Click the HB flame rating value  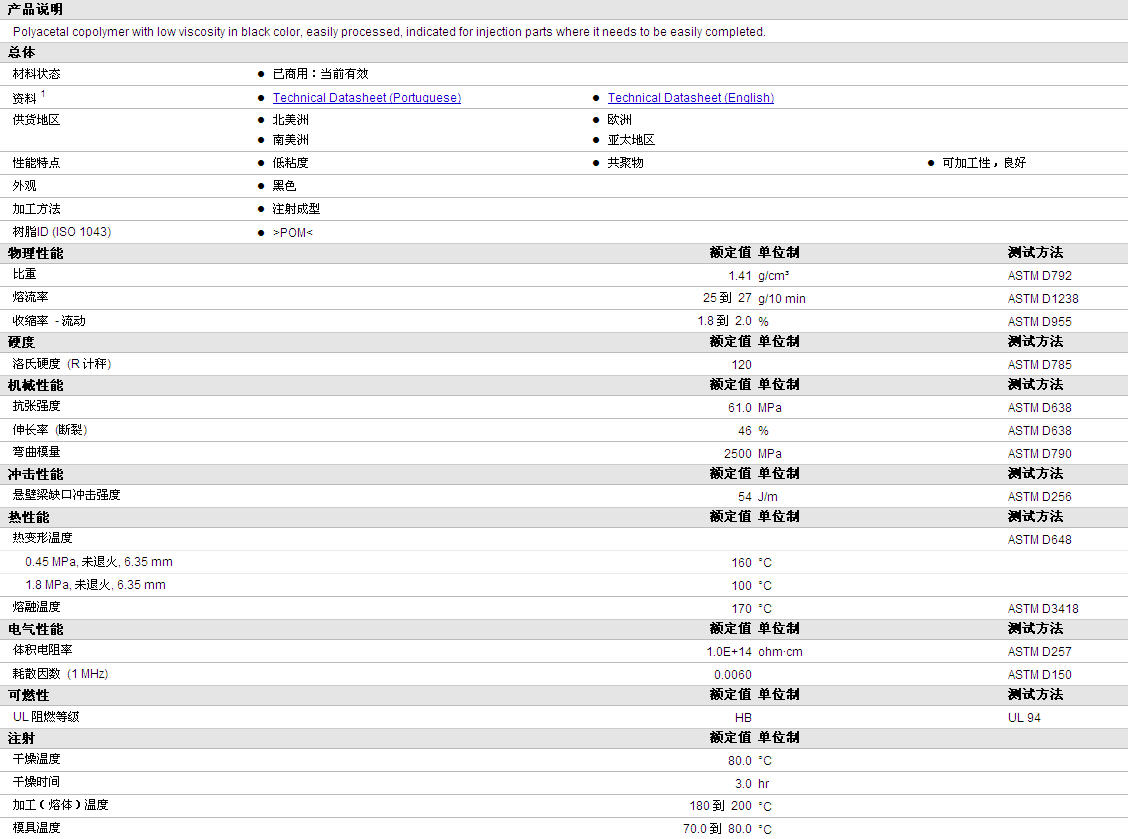tap(743, 718)
